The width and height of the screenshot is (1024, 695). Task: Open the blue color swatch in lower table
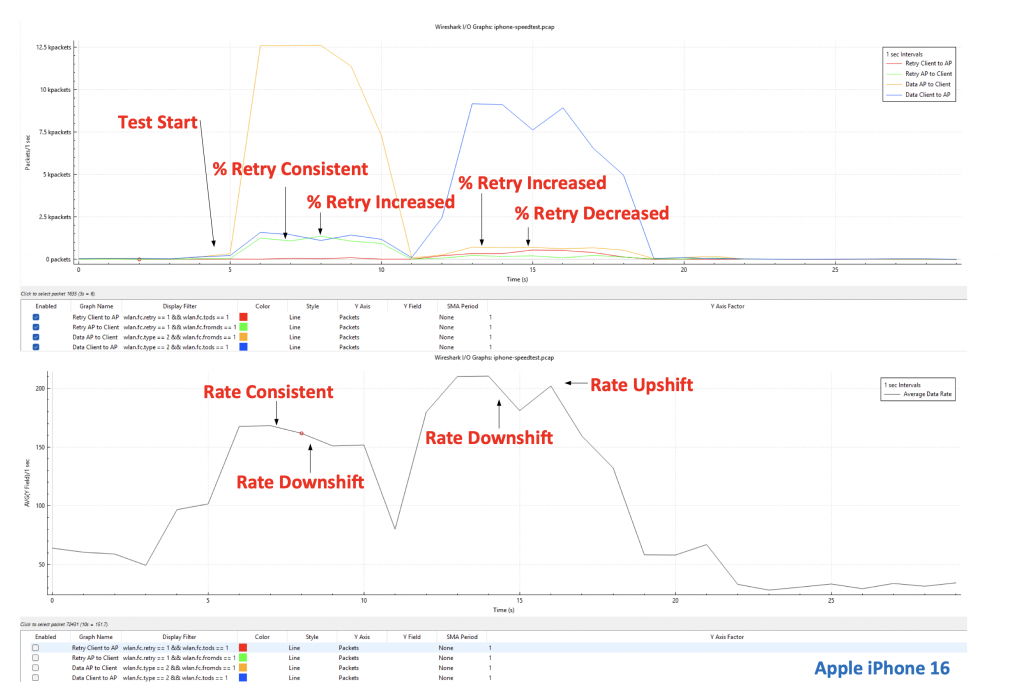[x=244, y=678]
